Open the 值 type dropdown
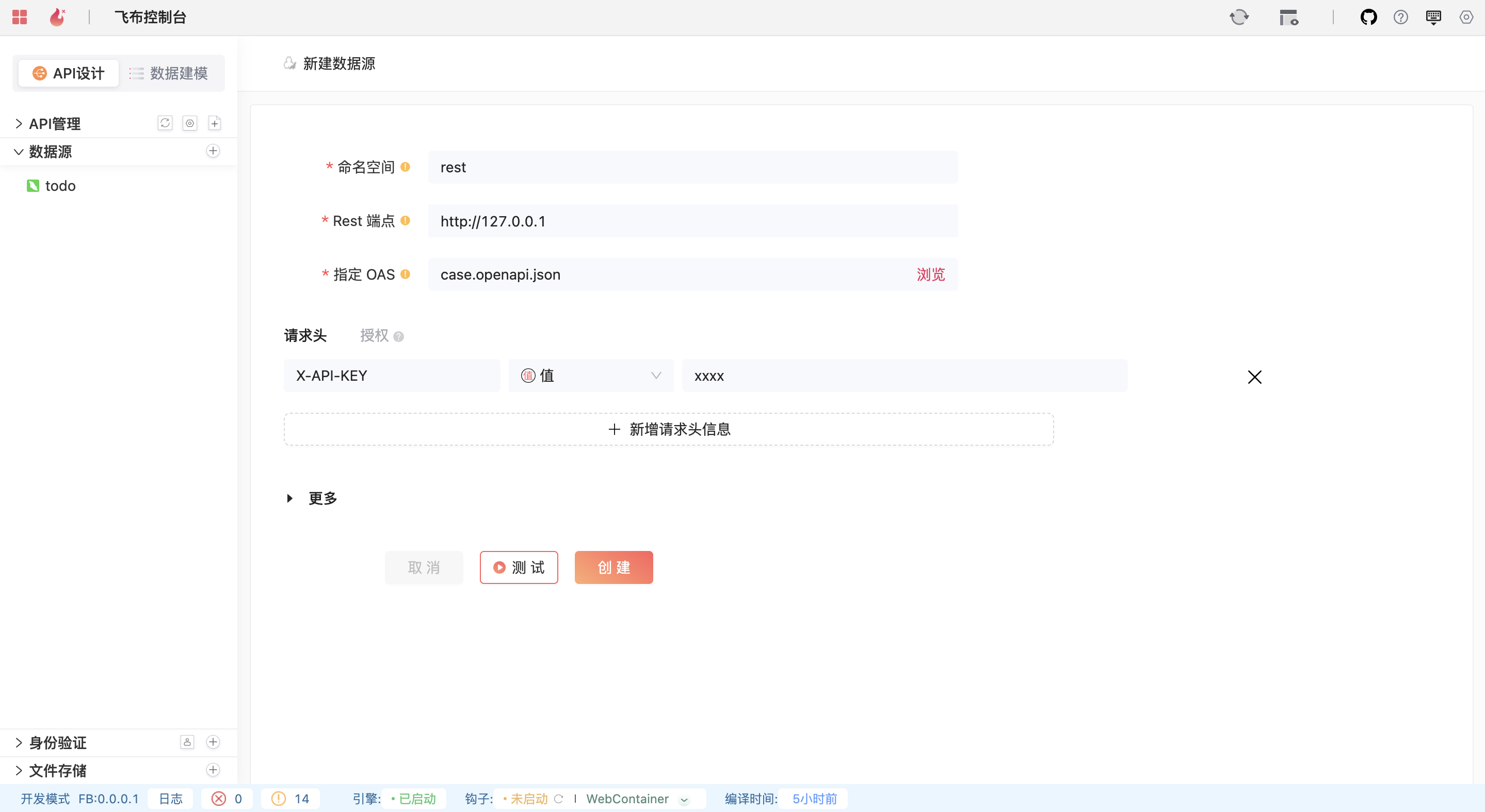 (590, 376)
